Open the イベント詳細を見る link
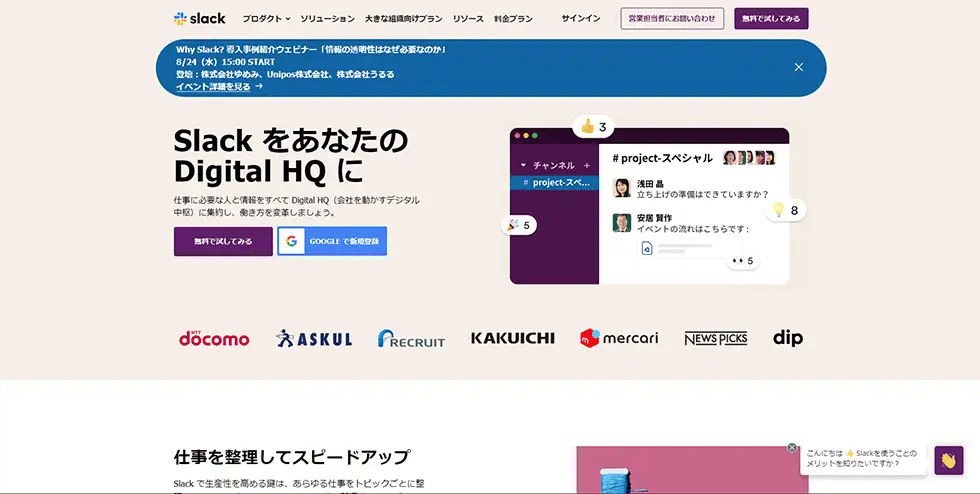 tap(219, 86)
